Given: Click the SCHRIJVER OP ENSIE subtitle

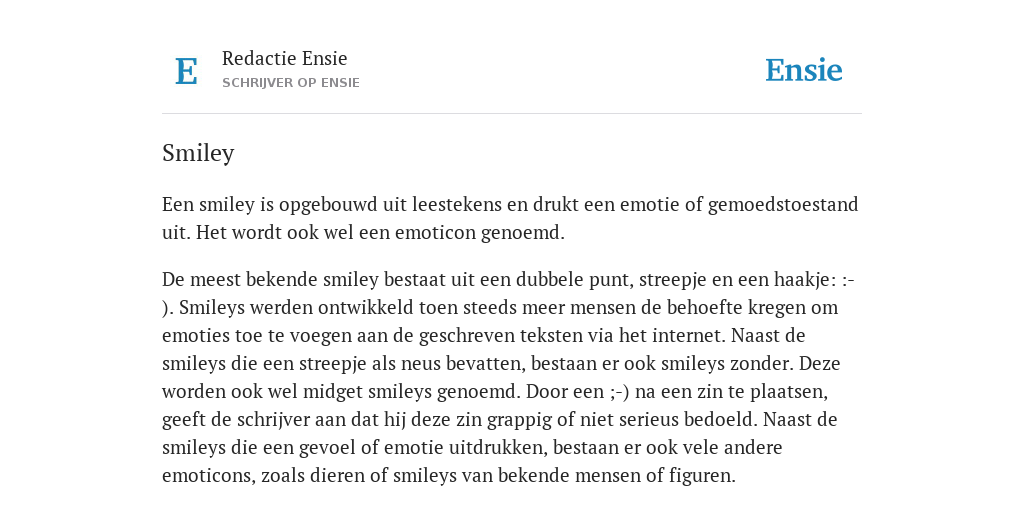Looking at the screenshot, I should point(291,83).
